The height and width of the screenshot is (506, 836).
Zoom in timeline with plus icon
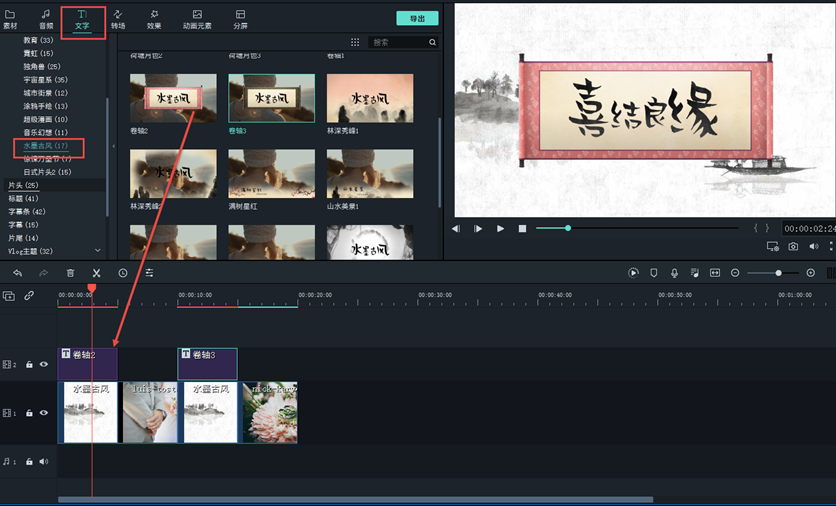click(810, 273)
